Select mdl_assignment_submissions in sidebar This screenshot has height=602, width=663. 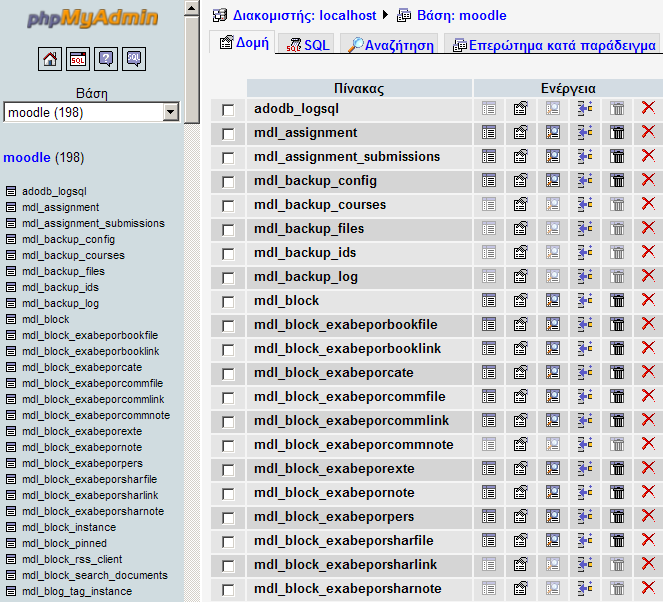tap(93, 223)
